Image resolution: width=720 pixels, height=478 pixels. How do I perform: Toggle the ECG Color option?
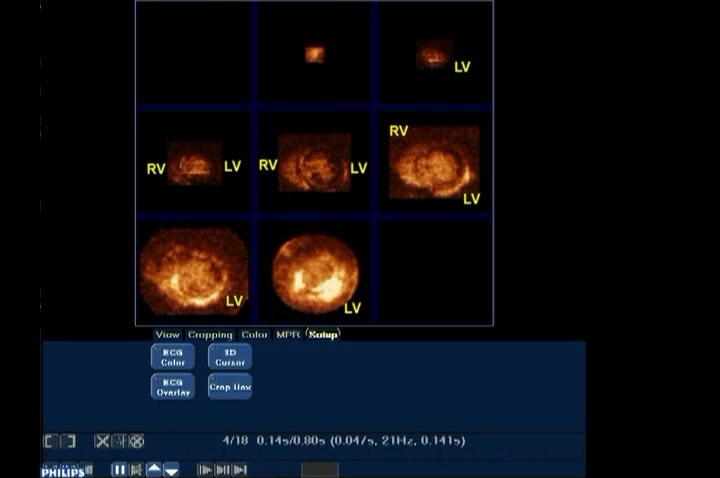172,357
